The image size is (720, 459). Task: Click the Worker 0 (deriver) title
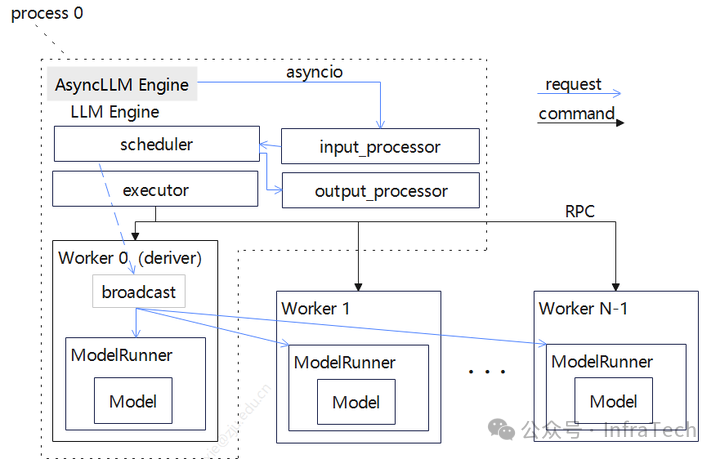click(x=130, y=258)
